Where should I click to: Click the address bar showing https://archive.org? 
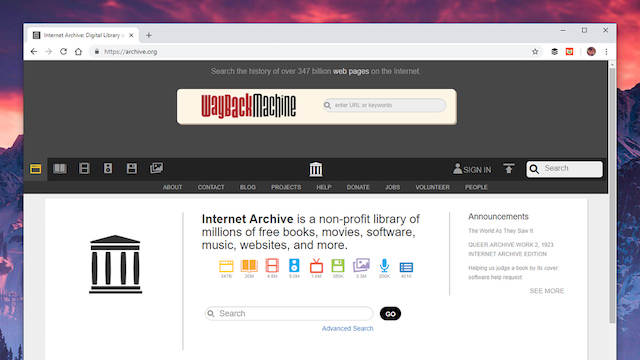pos(316,52)
